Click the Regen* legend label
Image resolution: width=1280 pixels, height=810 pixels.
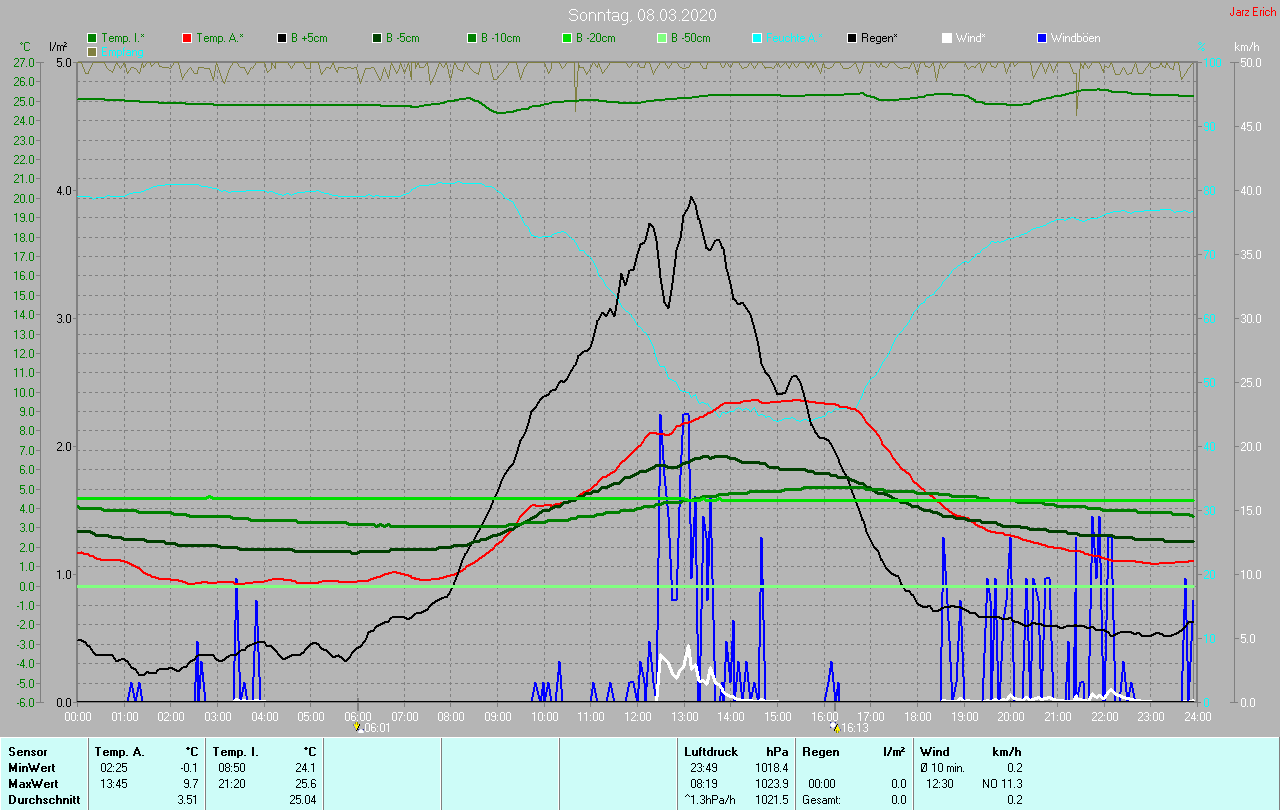[x=879, y=38]
